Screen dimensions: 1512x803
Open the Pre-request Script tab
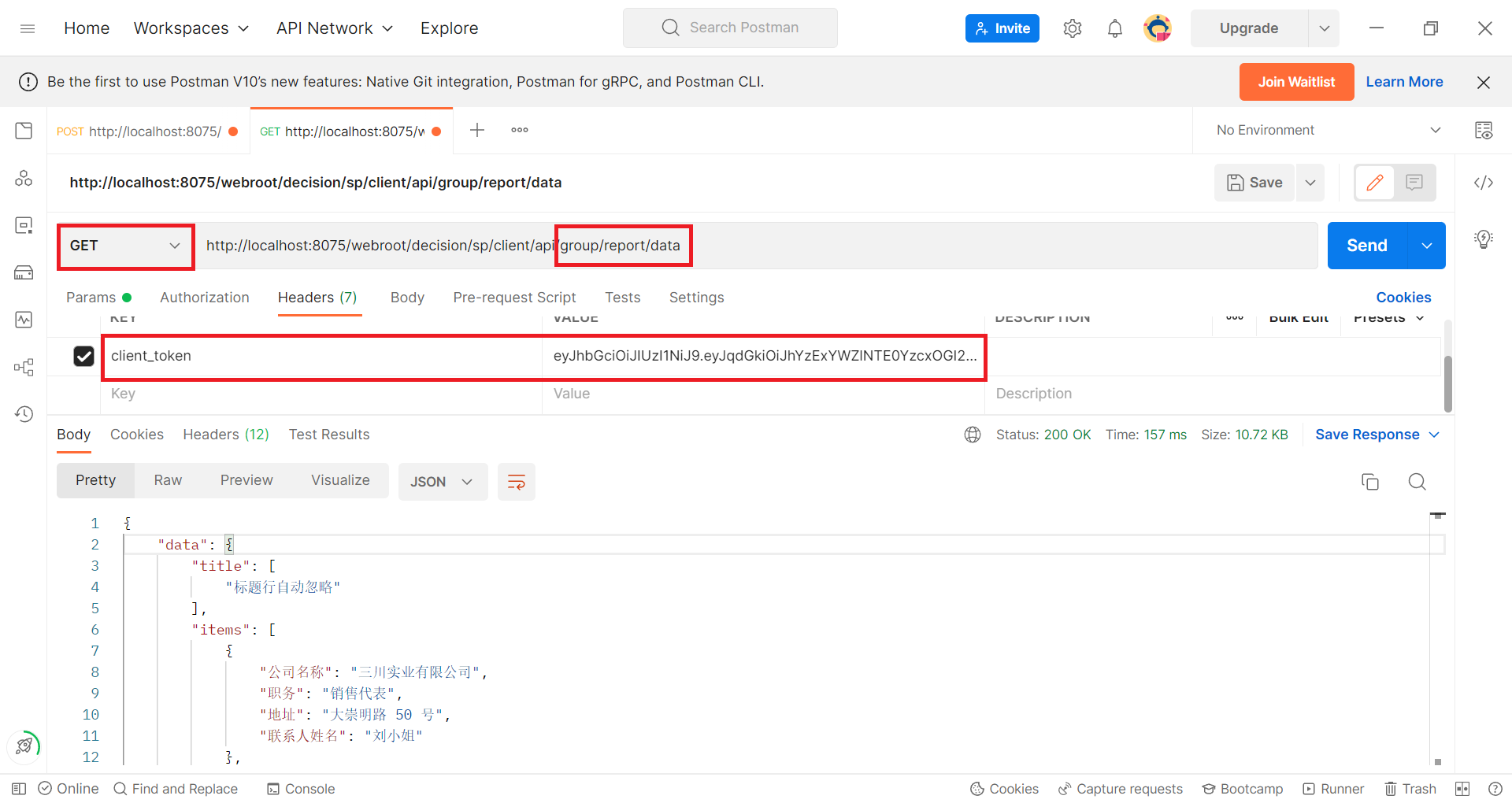(x=515, y=298)
